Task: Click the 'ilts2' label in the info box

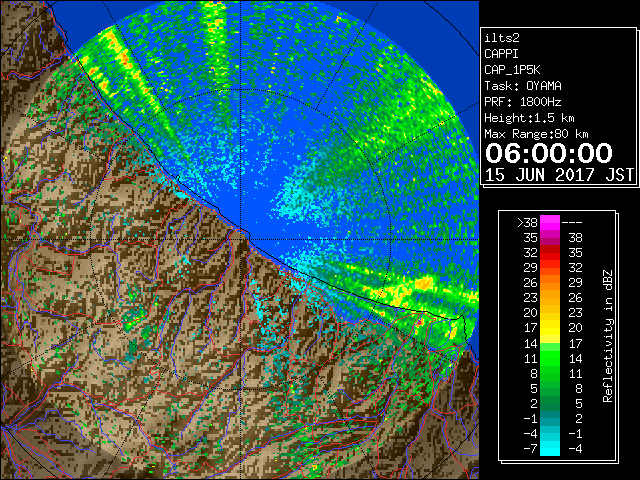Action: click(502, 38)
